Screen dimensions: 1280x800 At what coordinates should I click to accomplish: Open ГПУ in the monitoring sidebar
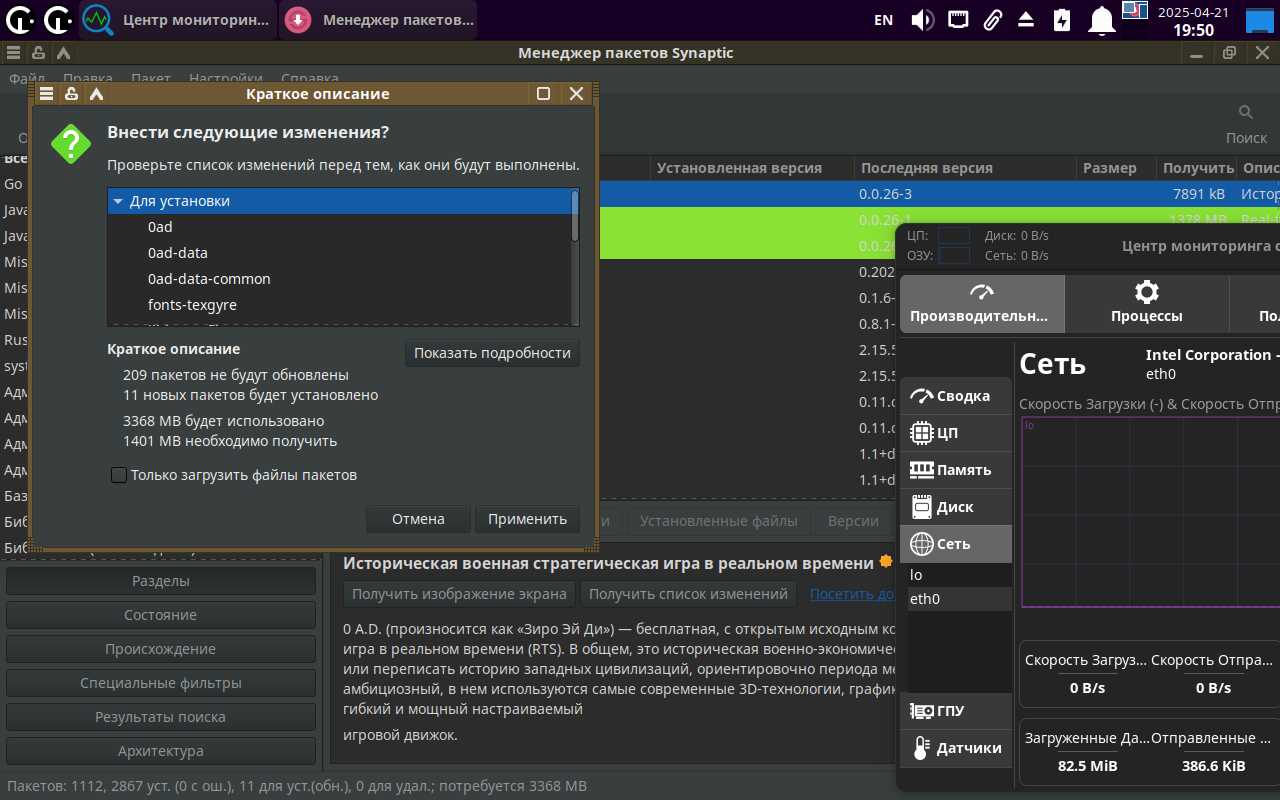pos(955,711)
